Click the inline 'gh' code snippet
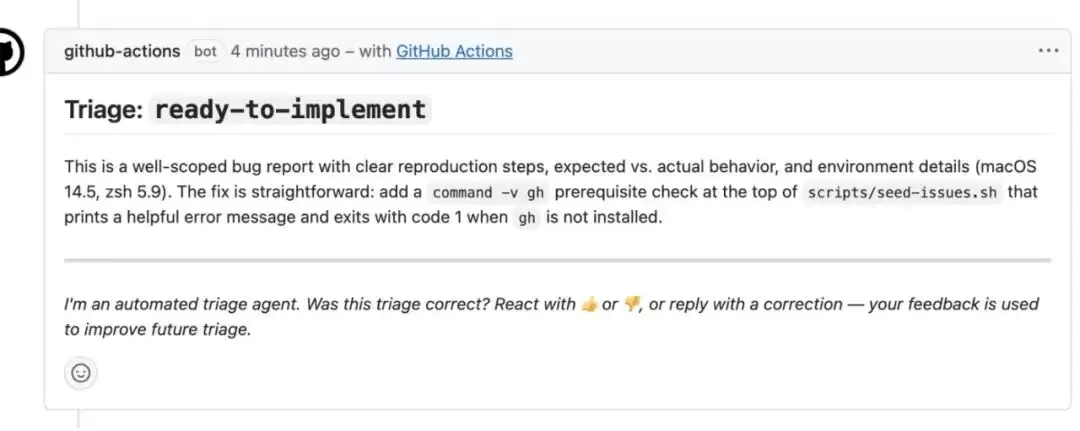This screenshot has width=1080, height=431. [x=526, y=218]
